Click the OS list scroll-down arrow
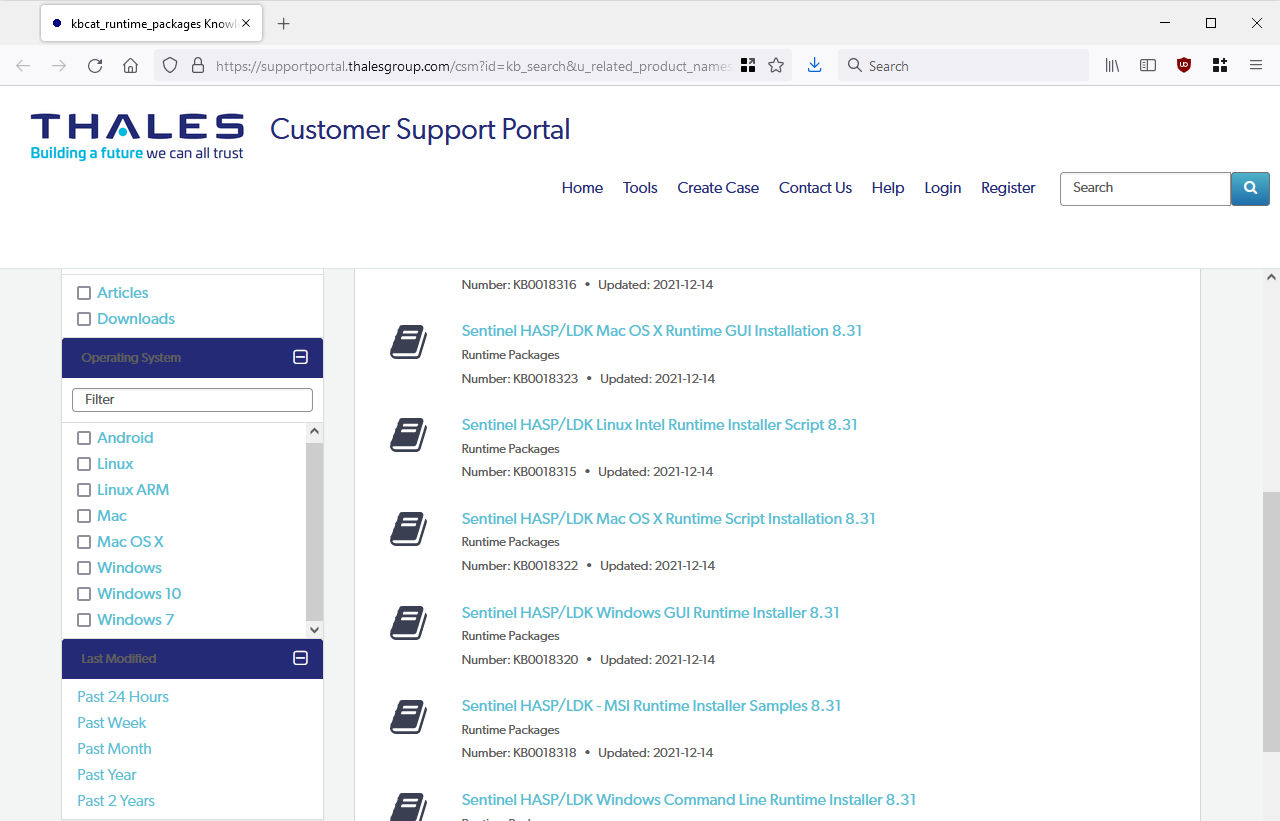 click(314, 630)
